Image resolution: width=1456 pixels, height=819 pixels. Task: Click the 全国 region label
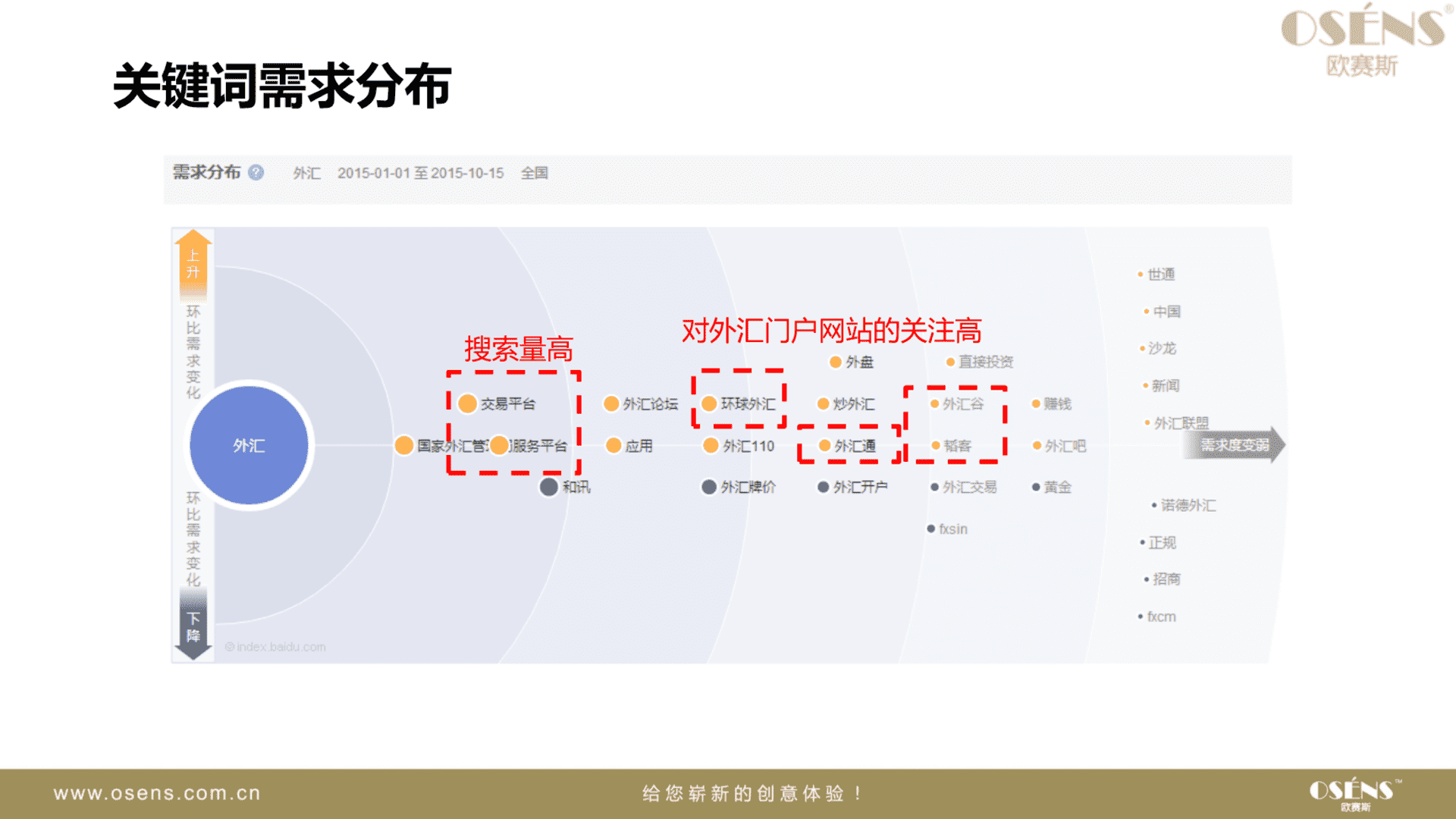point(535,173)
